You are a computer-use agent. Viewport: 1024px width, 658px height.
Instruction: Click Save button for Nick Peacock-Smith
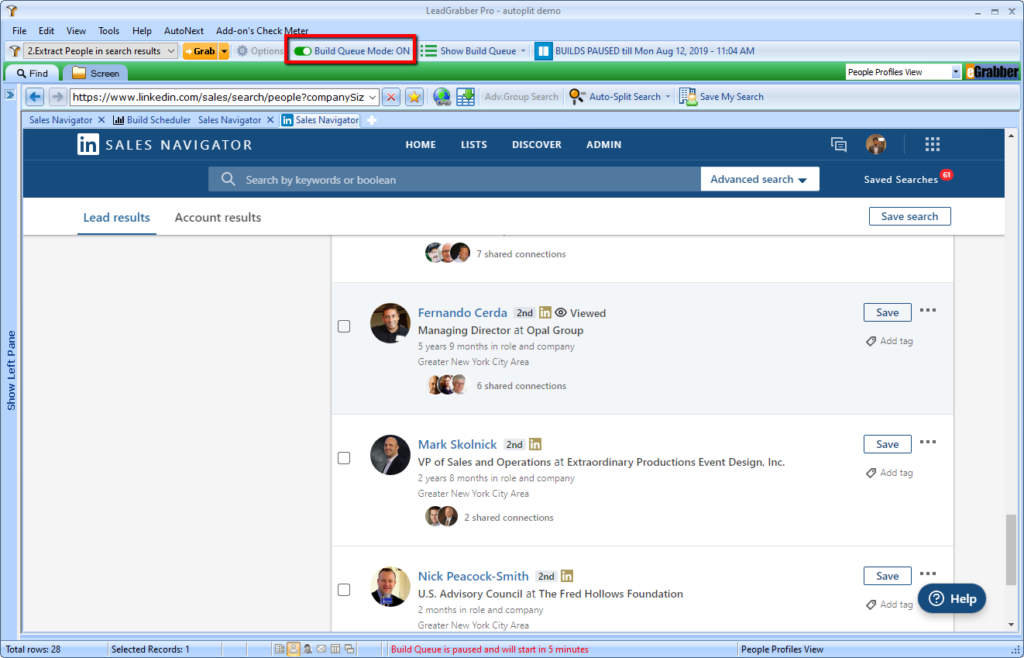887,576
